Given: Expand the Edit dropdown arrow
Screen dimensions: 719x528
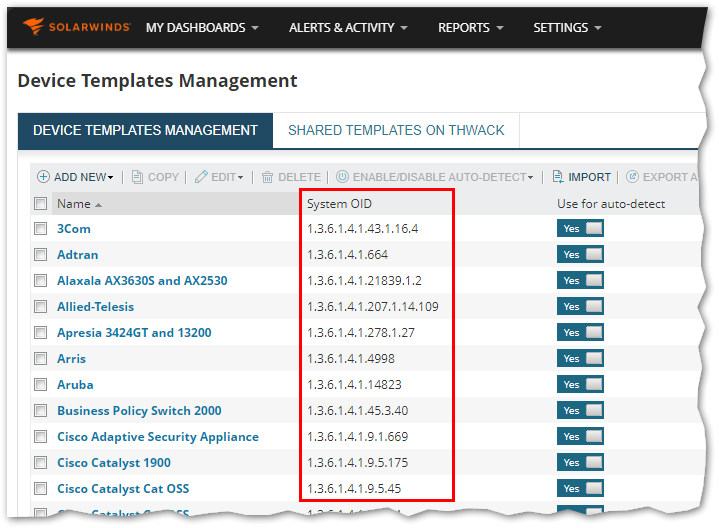Looking at the screenshot, I should click(x=240, y=178).
